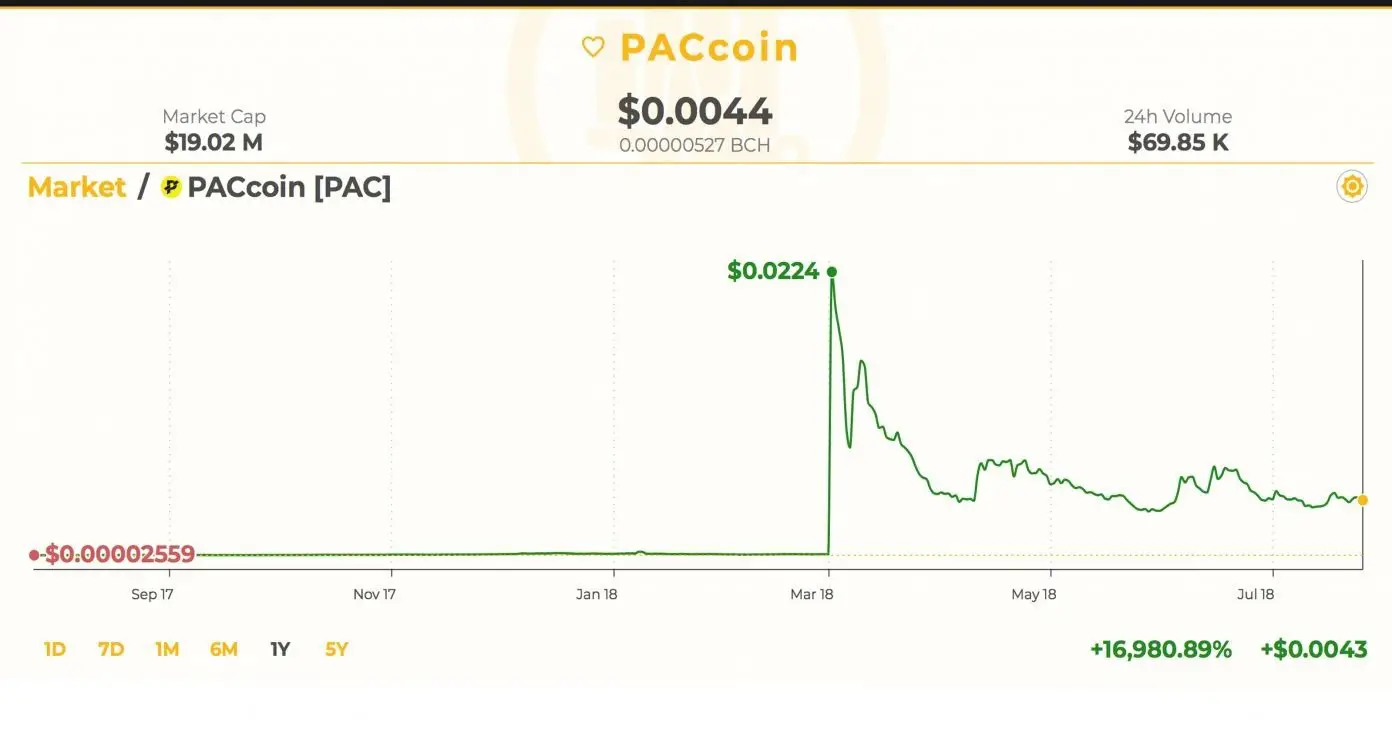This screenshot has width=1392, height=740.
Task: Open chart settings gear icon
Action: (1352, 187)
